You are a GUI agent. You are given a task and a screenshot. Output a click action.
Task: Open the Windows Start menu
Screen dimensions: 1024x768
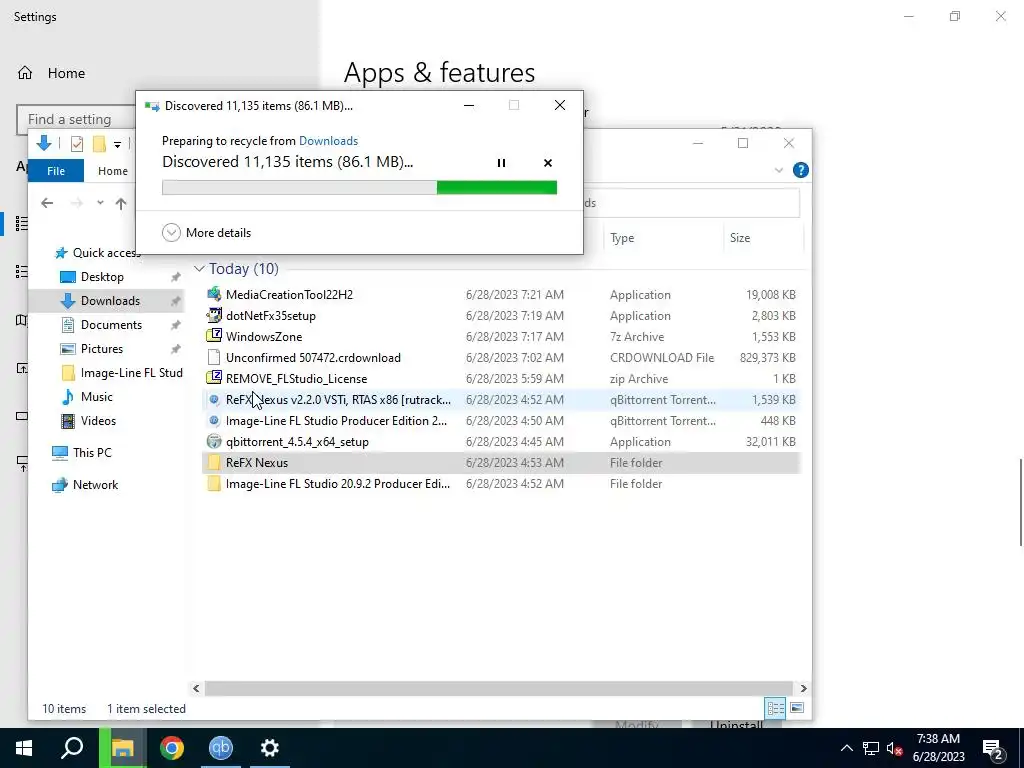24,748
